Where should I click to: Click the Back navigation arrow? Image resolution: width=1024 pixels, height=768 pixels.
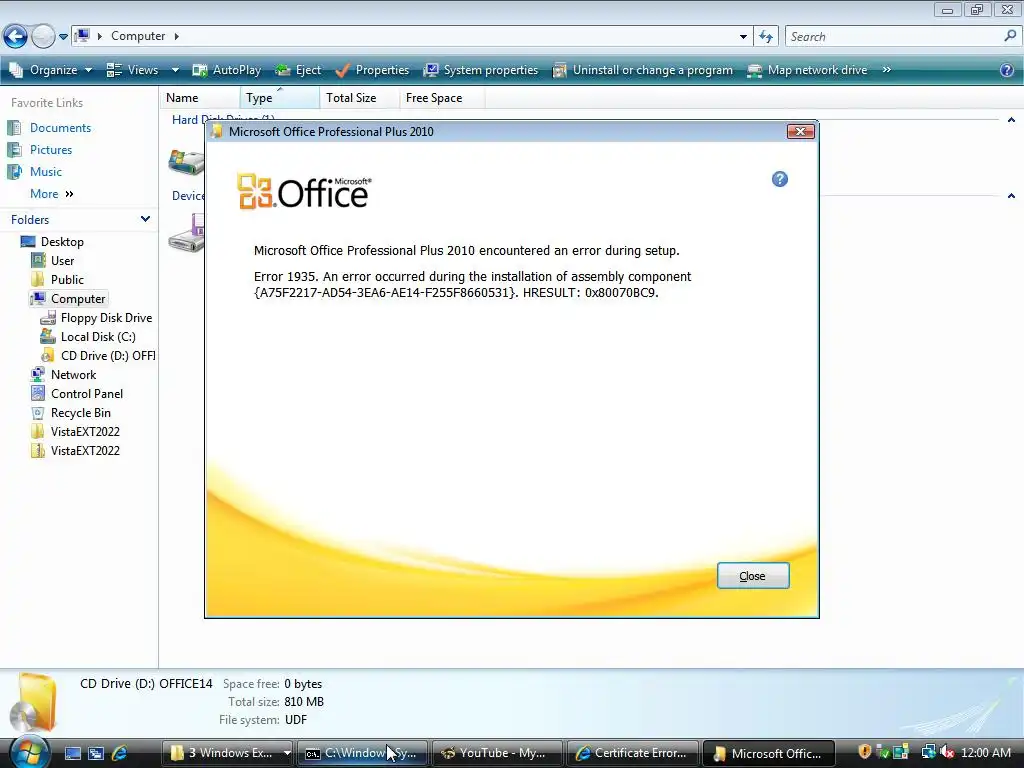(x=16, y=36)
